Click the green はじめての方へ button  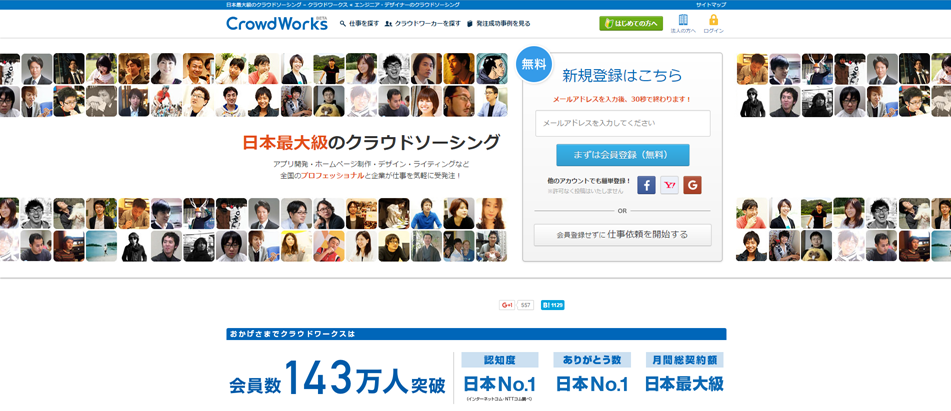coord(631,24)
